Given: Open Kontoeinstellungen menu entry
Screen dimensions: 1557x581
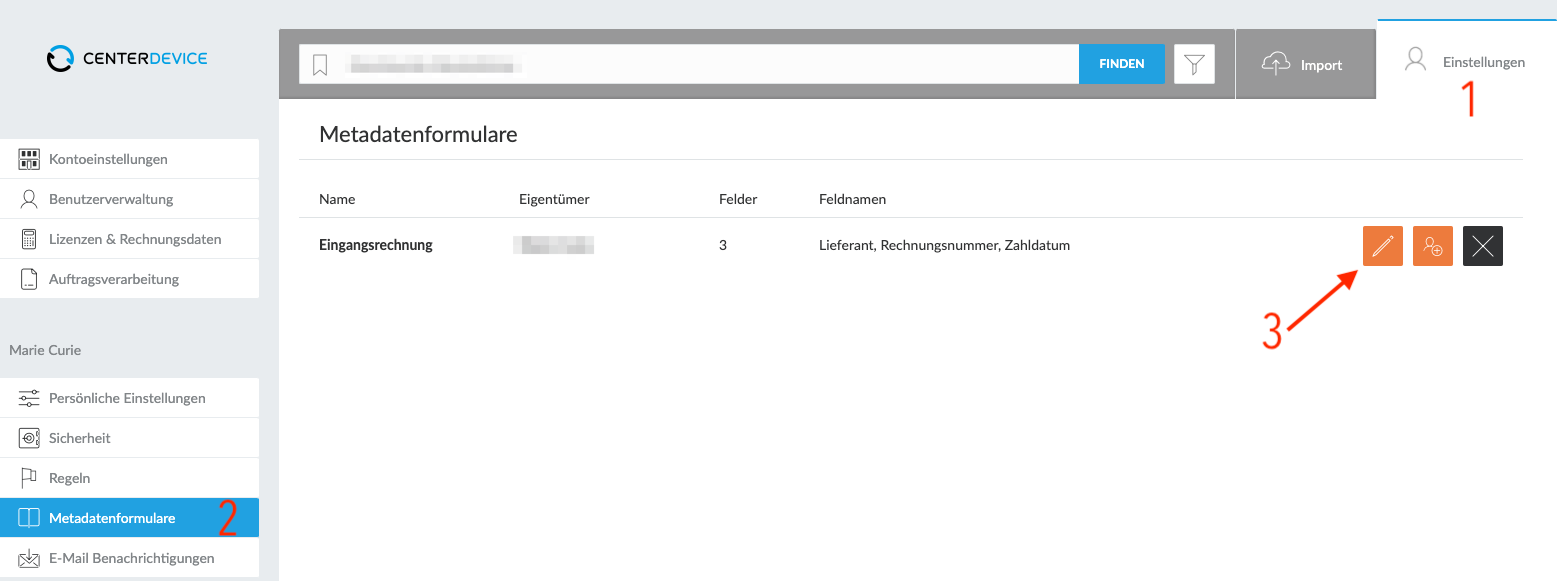Looking at the screenshot, I should (130, 159).
